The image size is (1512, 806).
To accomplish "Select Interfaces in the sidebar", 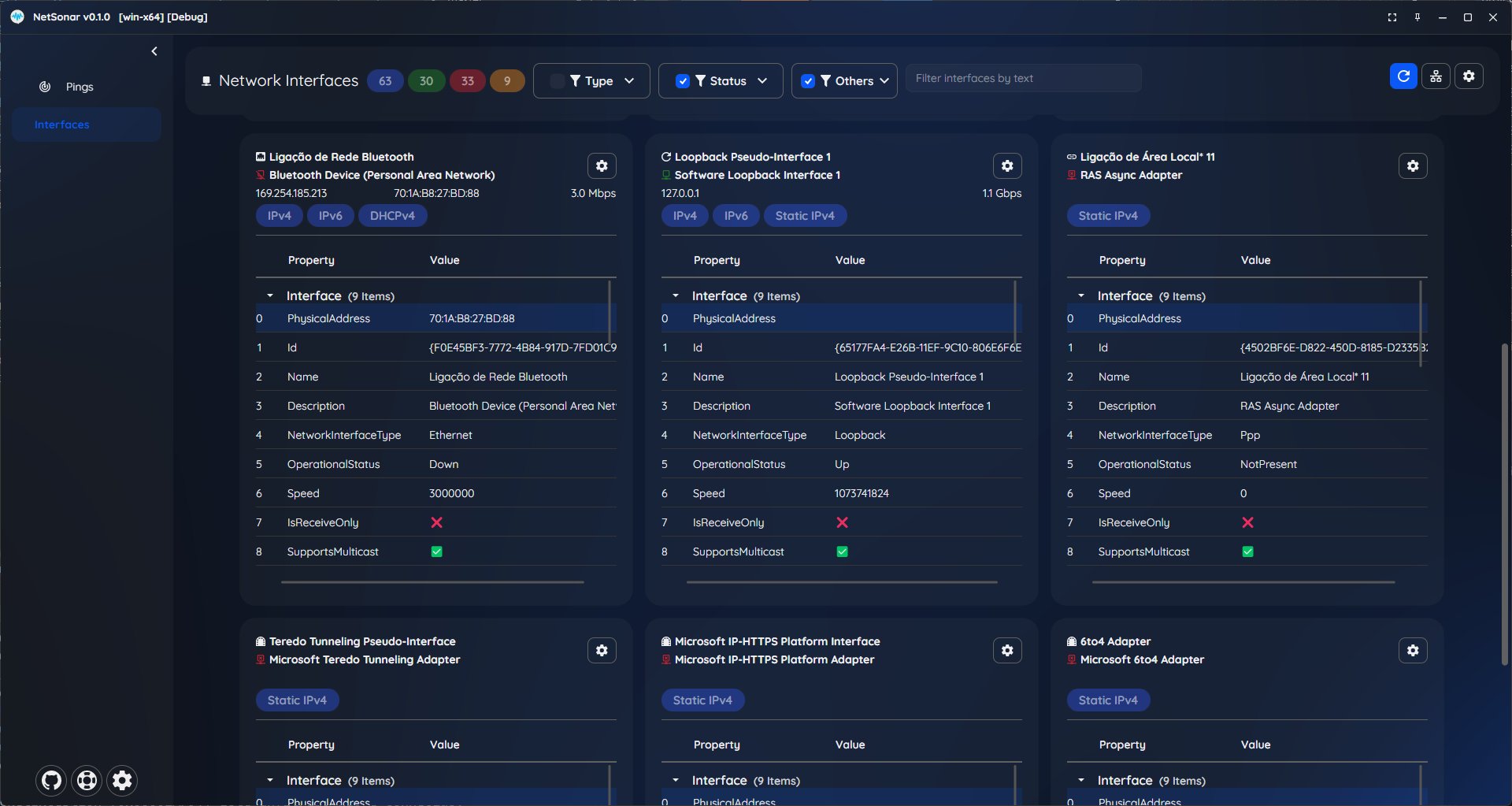I will 62,124.
